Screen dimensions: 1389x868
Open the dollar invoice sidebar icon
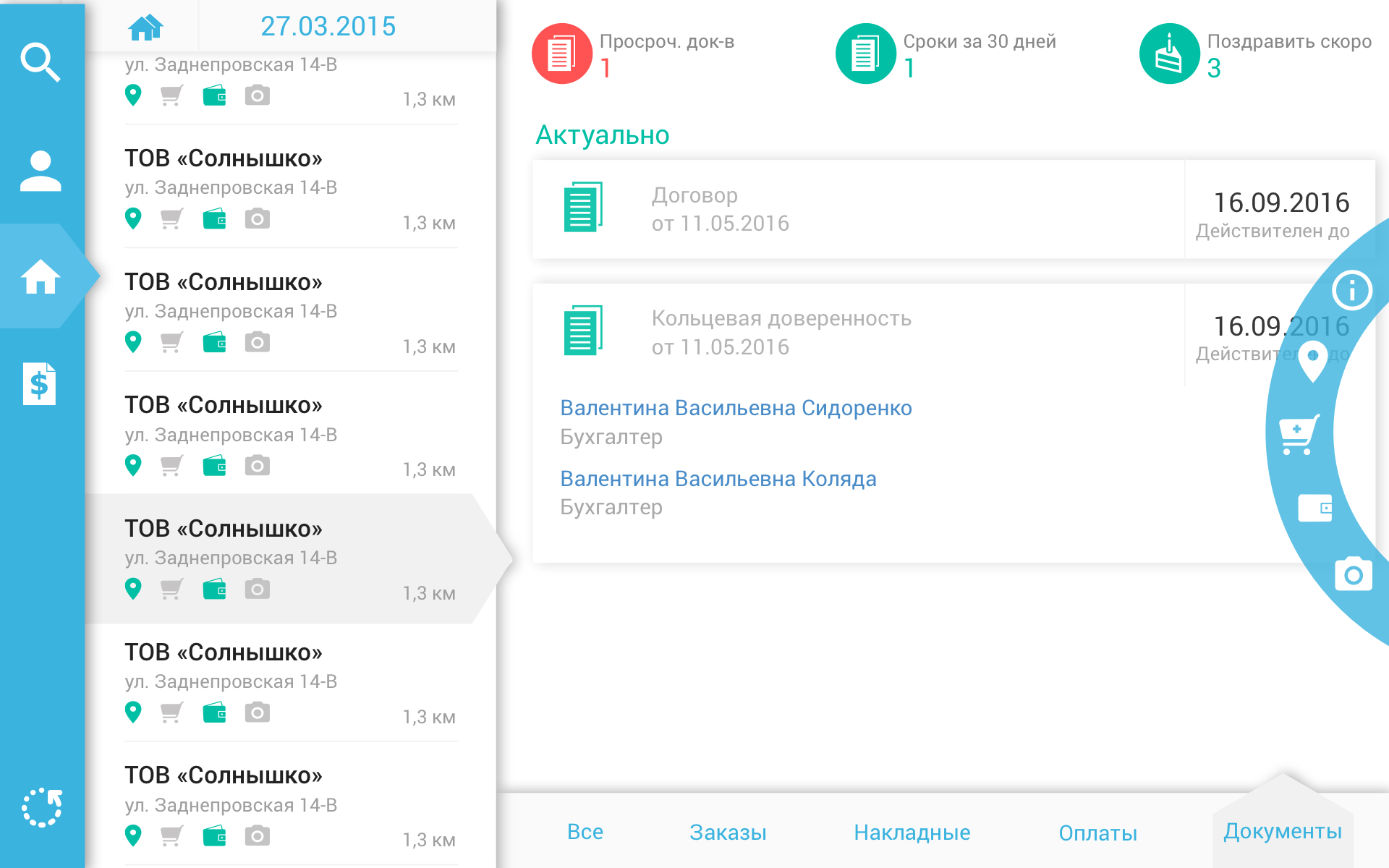(x=40, y=383)
